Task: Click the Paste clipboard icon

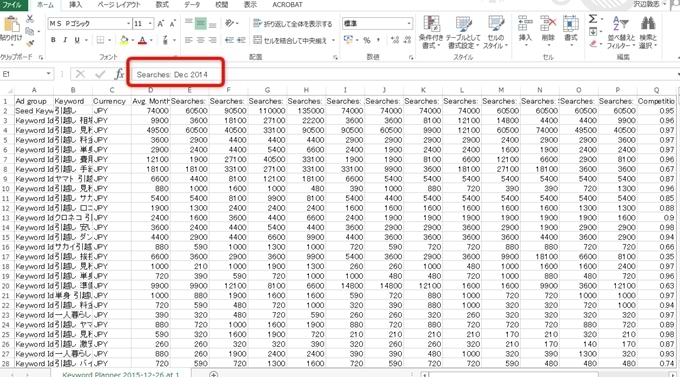Action: 11,25
